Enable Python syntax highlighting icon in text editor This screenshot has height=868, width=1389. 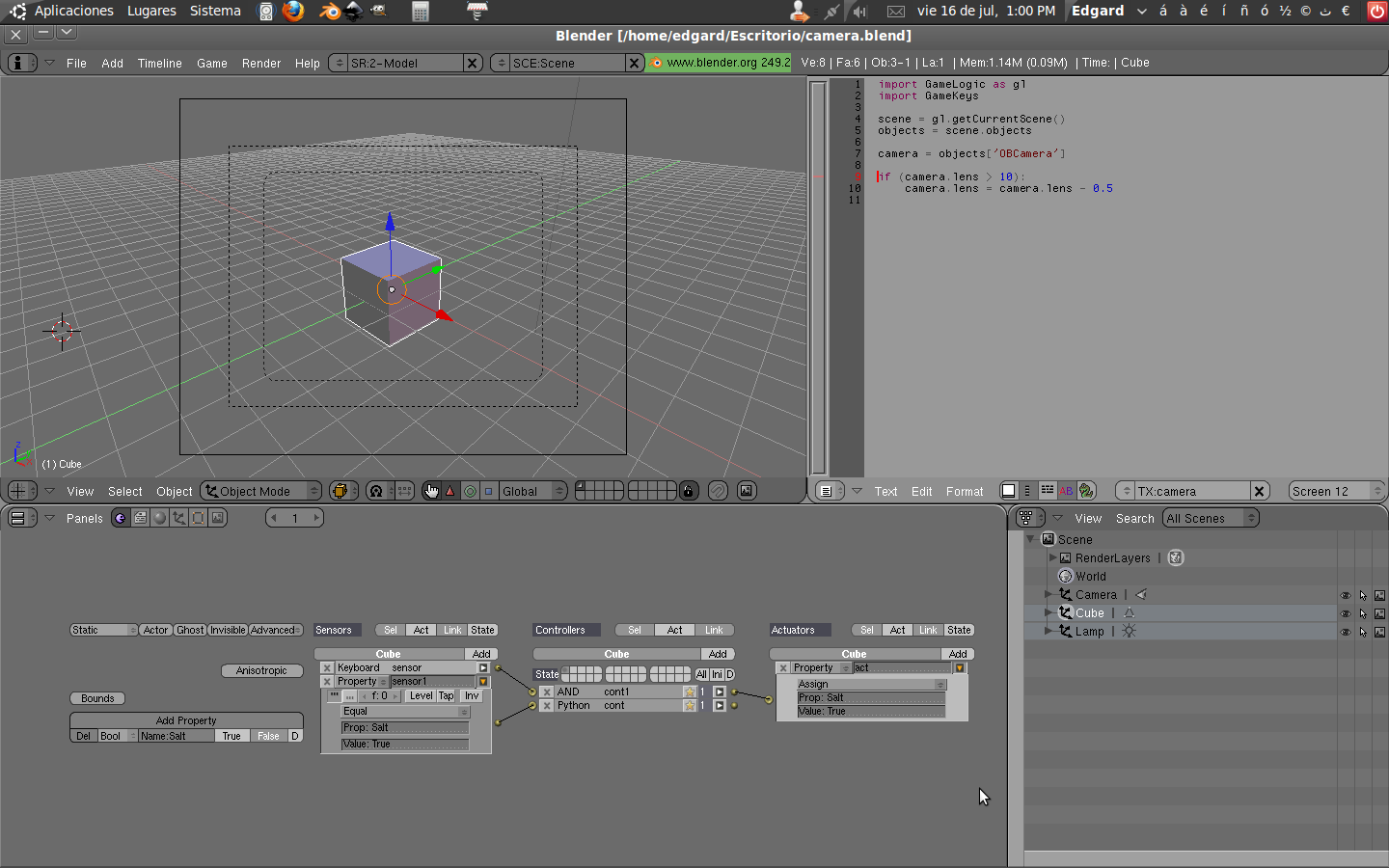[x=1086, y=491]
